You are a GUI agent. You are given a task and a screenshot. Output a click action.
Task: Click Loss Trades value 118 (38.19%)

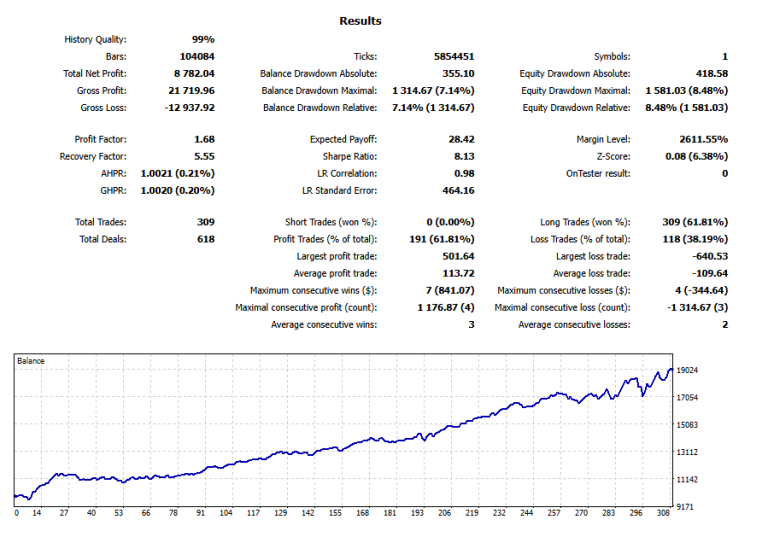[x=696, y=240]
